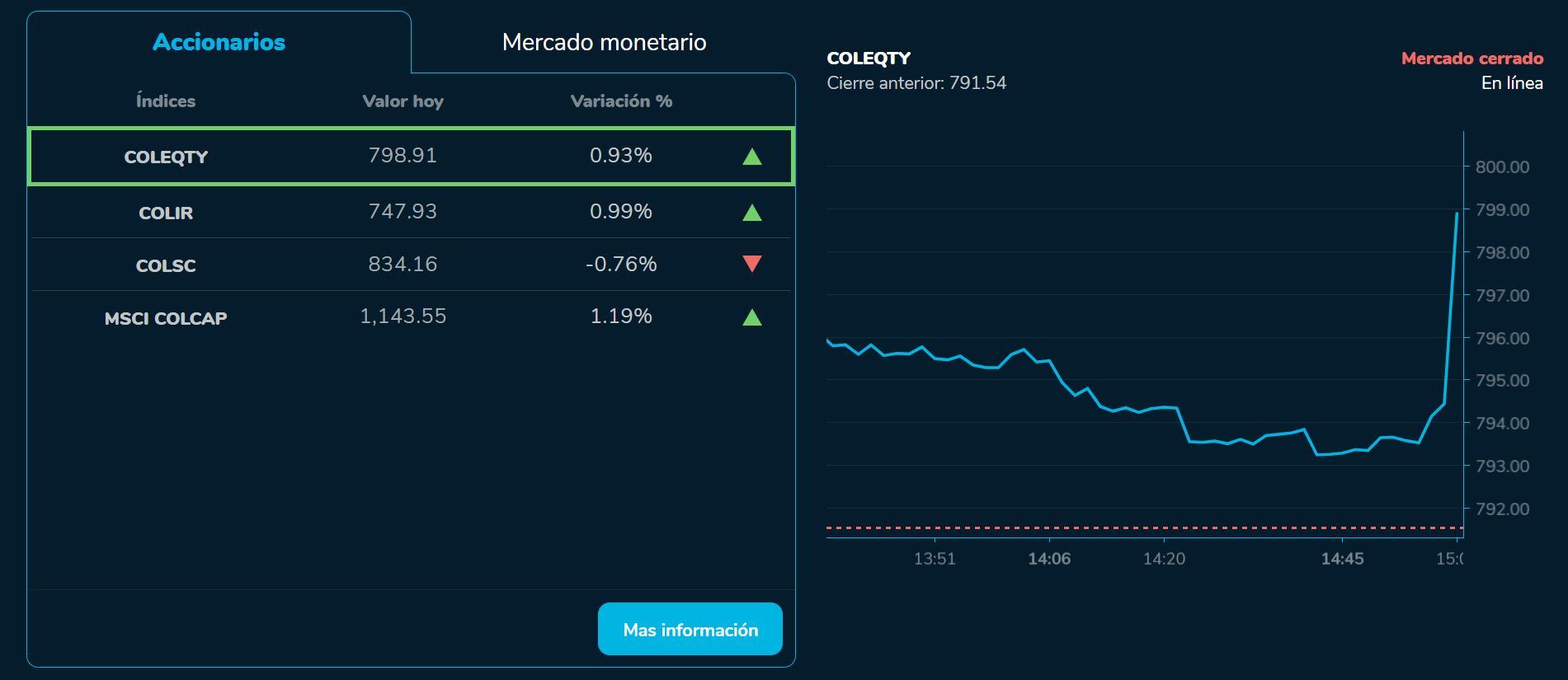Viewport: 1568px width, 680px height.
Task: Click the COLEQTY chart title
Action: (869, 58)
